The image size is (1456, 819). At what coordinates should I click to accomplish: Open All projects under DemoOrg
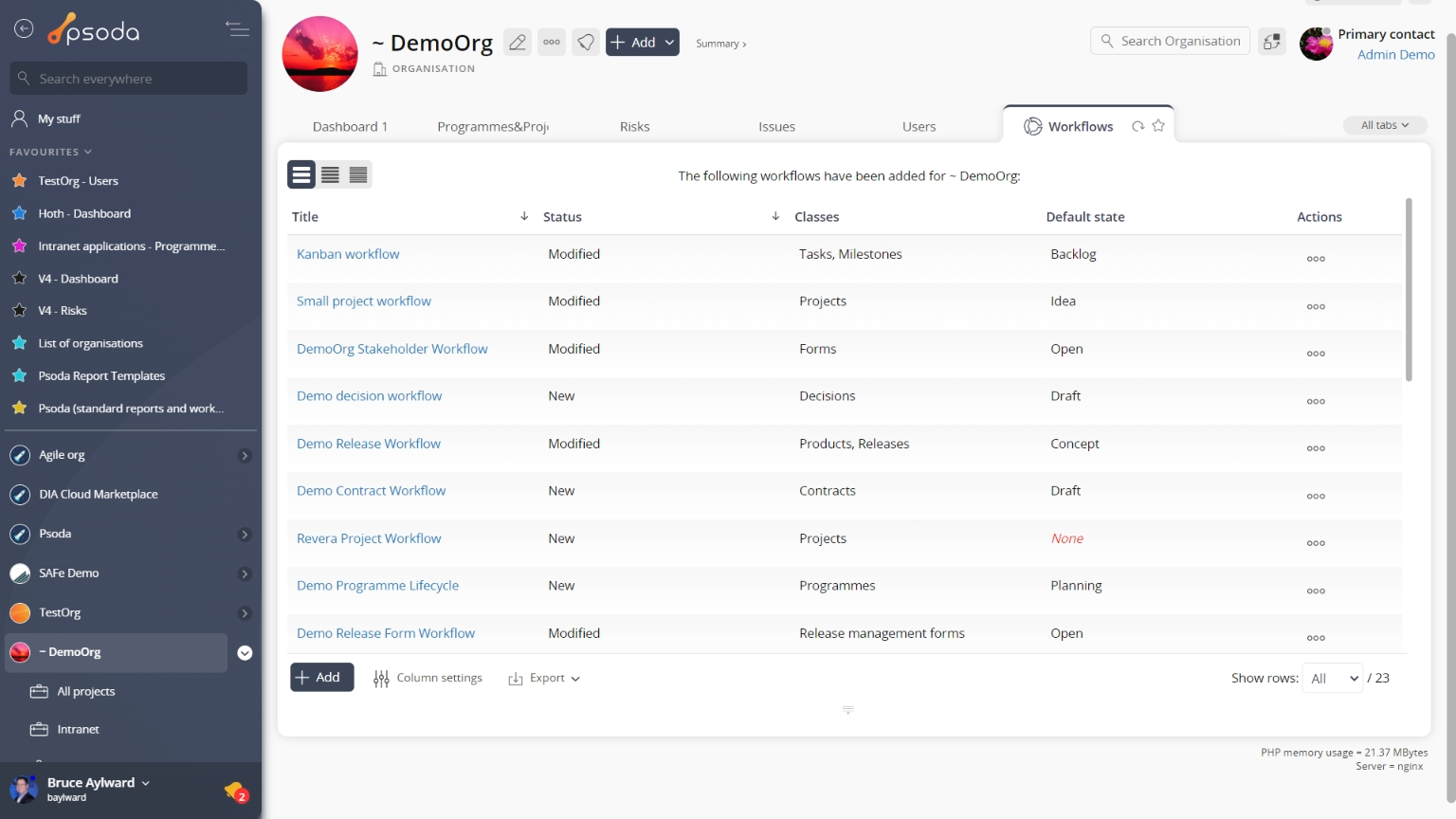tap(85, 691)
